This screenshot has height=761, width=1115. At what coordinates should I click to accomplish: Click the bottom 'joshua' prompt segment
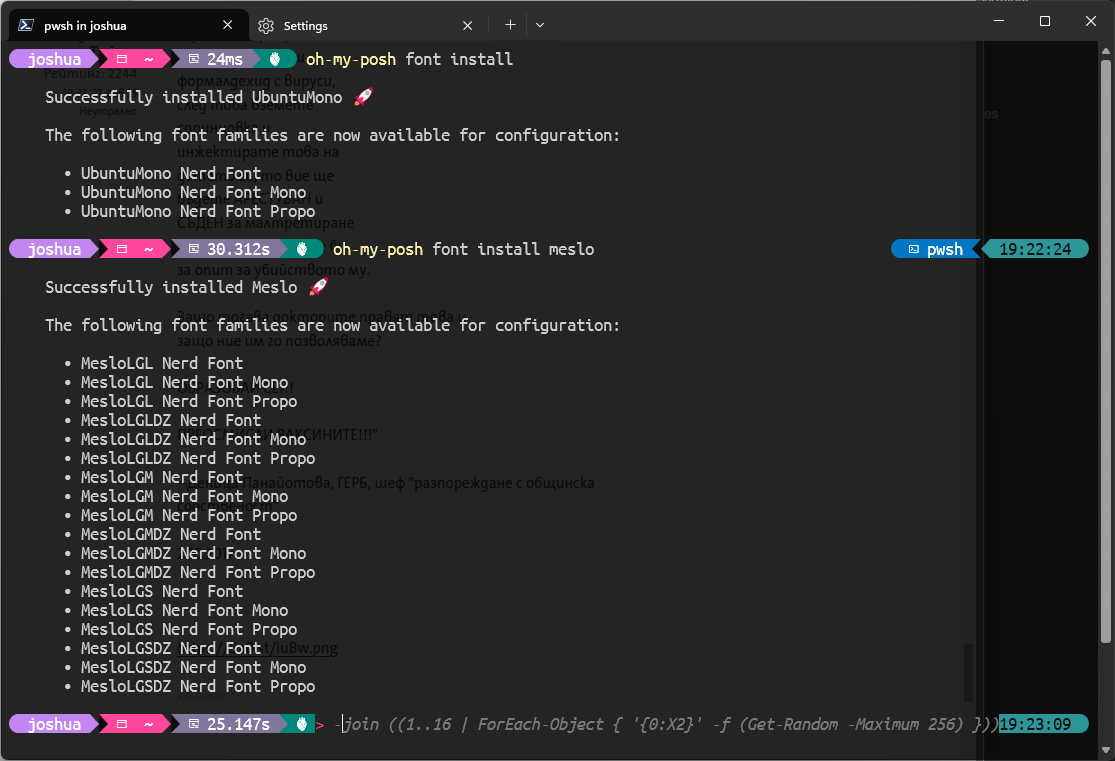click(x=53, y=724)
